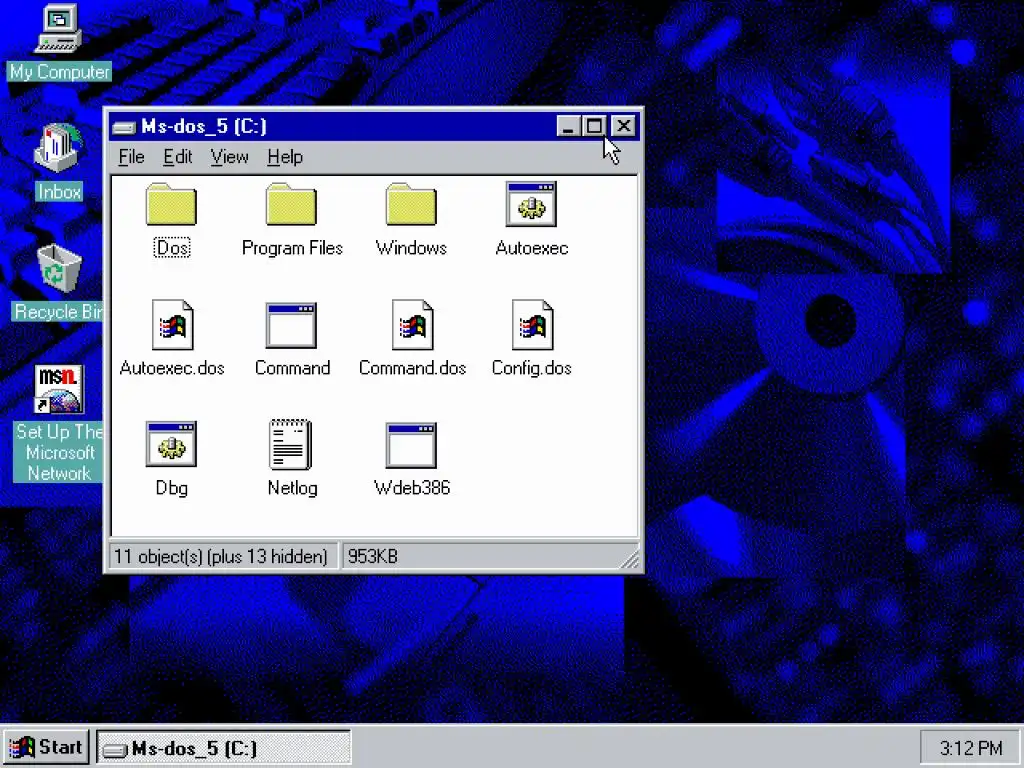Open the View menu
The height and width of the screenshot is (768, 1024).
(229, 157)
